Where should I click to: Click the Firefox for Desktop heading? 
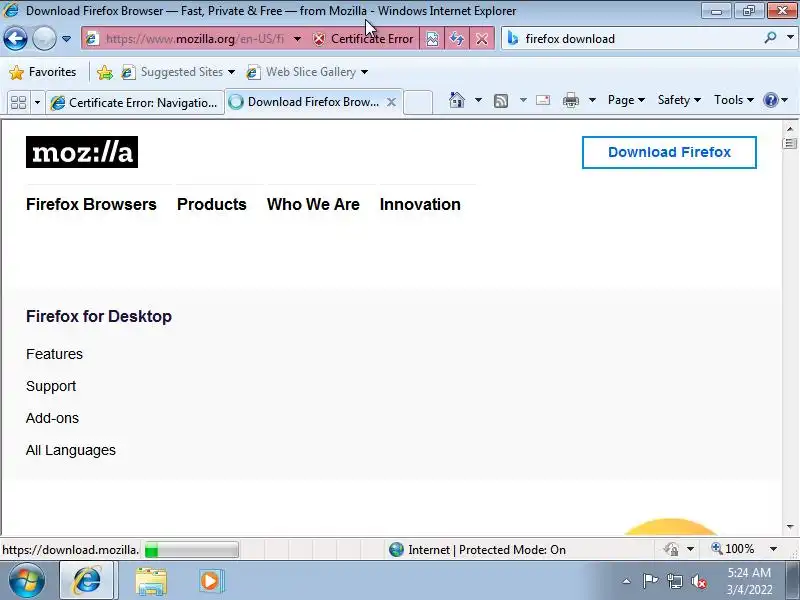(99, 316)
